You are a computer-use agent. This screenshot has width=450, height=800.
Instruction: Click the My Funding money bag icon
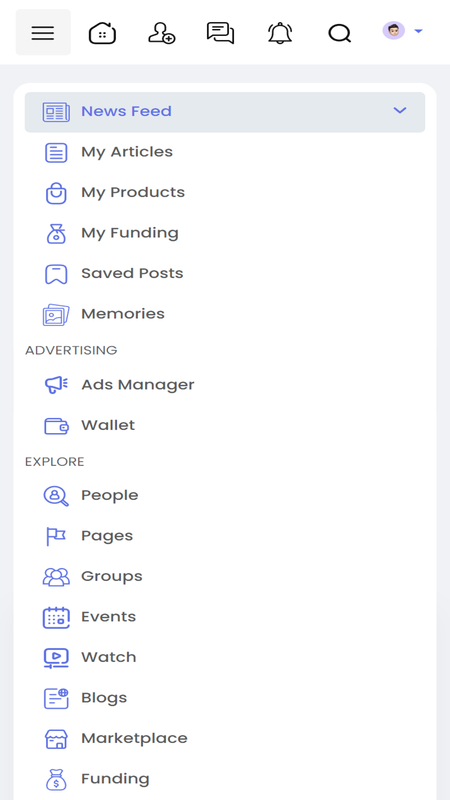coord(56,233)
